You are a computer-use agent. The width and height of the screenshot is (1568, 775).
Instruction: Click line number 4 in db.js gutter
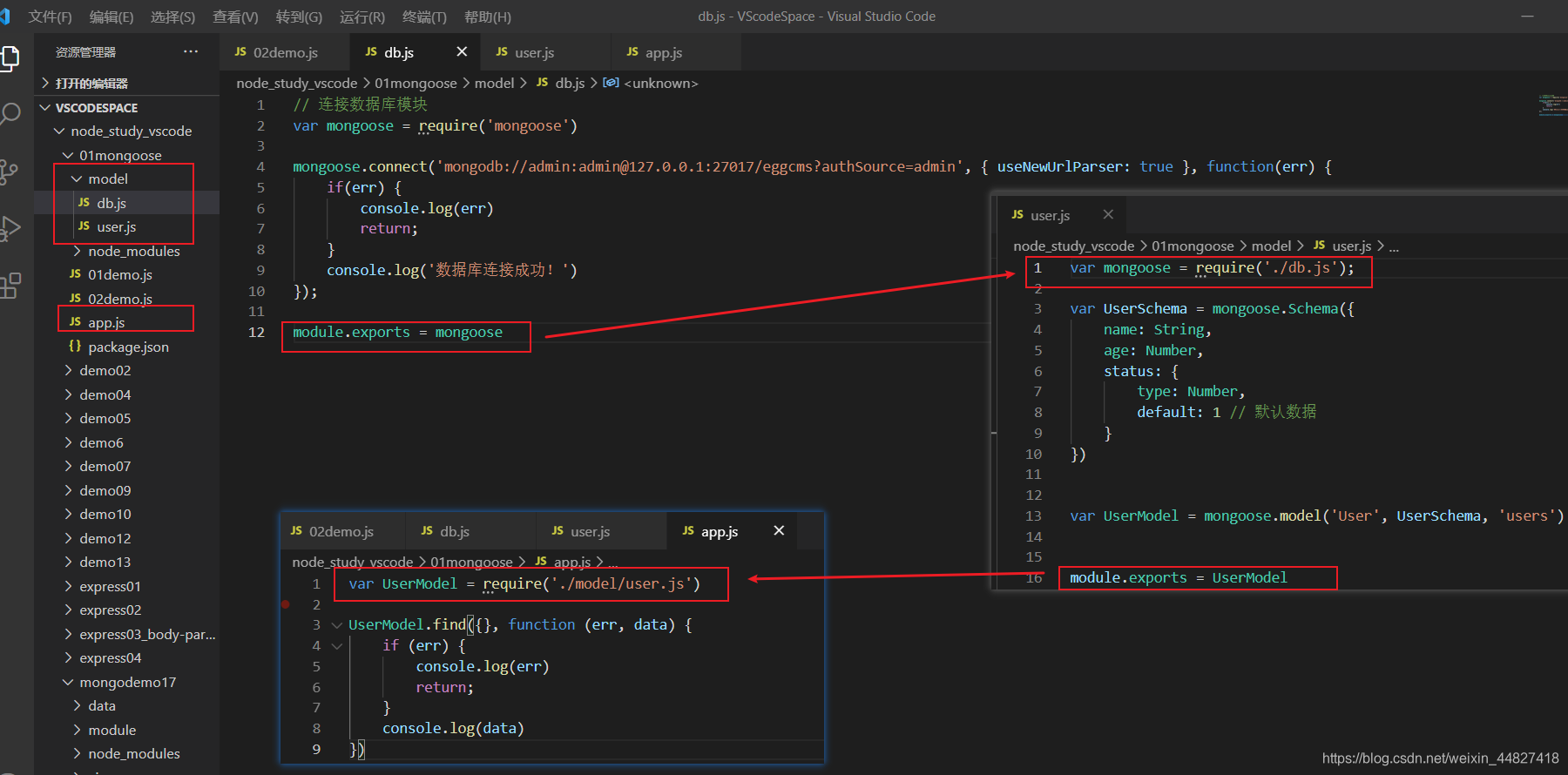tap(260, 166)
